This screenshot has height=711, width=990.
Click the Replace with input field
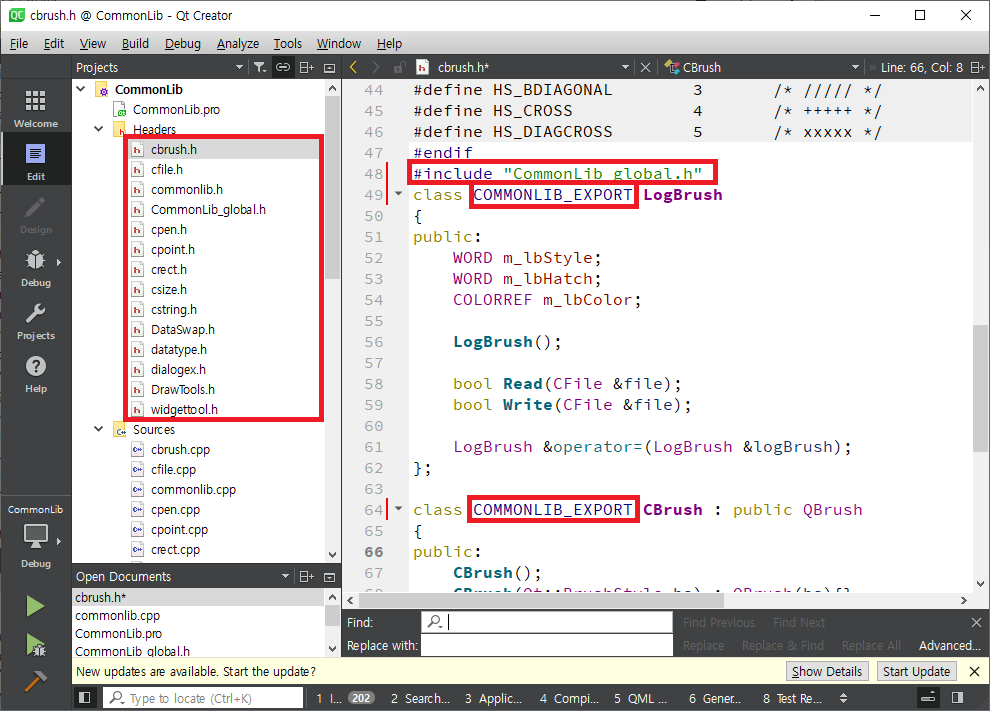[547, 645]
